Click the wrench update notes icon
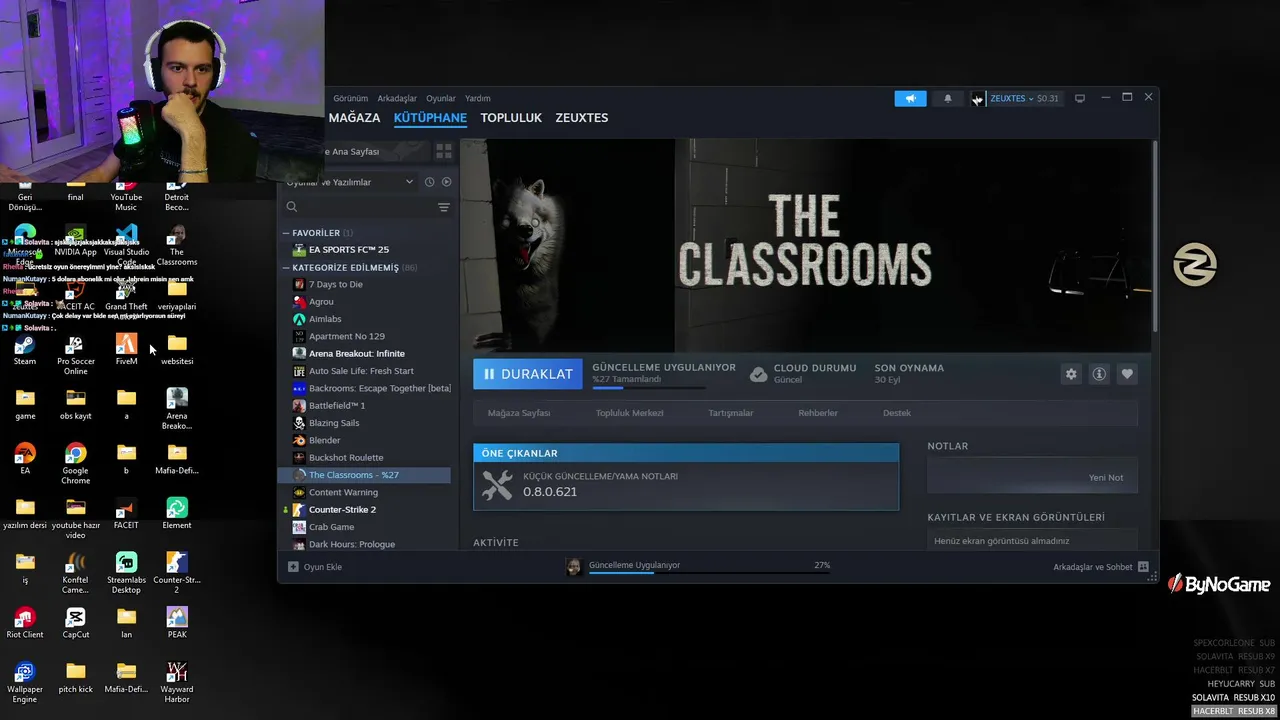 tap(497, 484)
